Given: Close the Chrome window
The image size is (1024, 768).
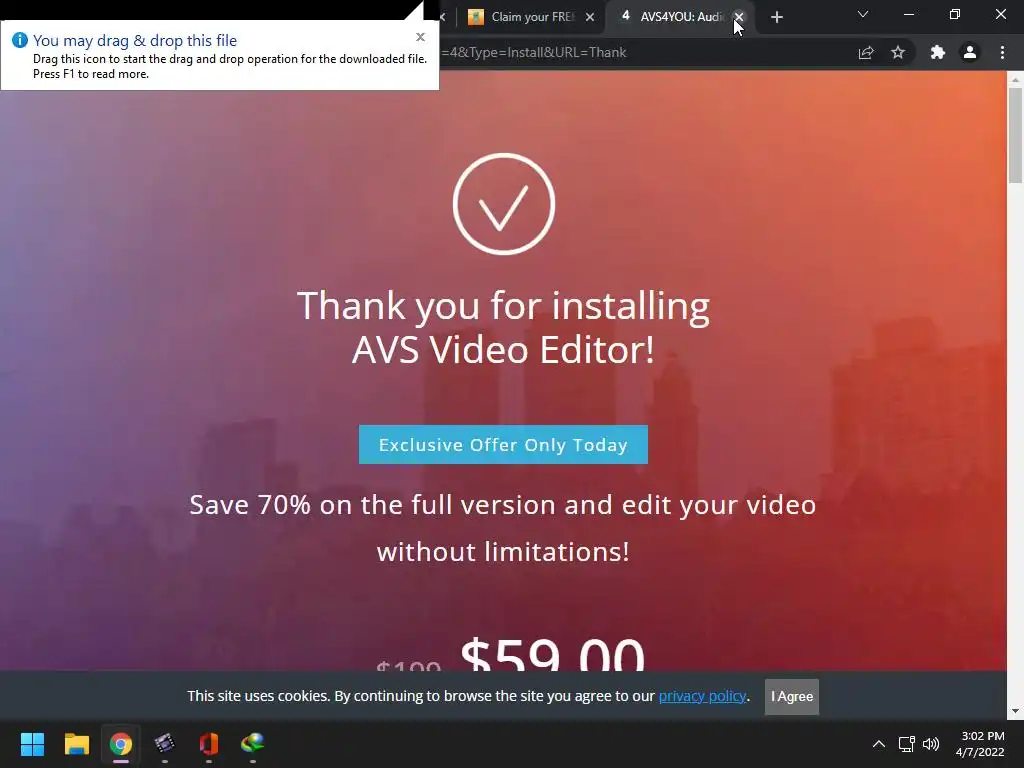Looking at the screenshot, I should click(1000, 14).
